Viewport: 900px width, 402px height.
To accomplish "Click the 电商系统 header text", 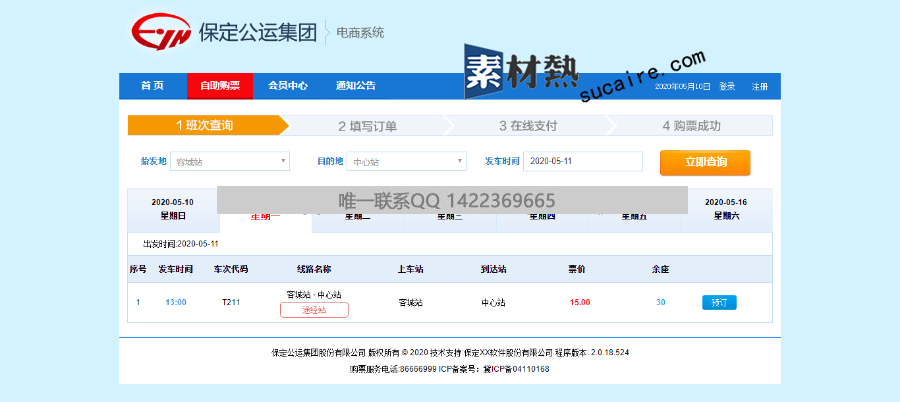I will 360,33.
